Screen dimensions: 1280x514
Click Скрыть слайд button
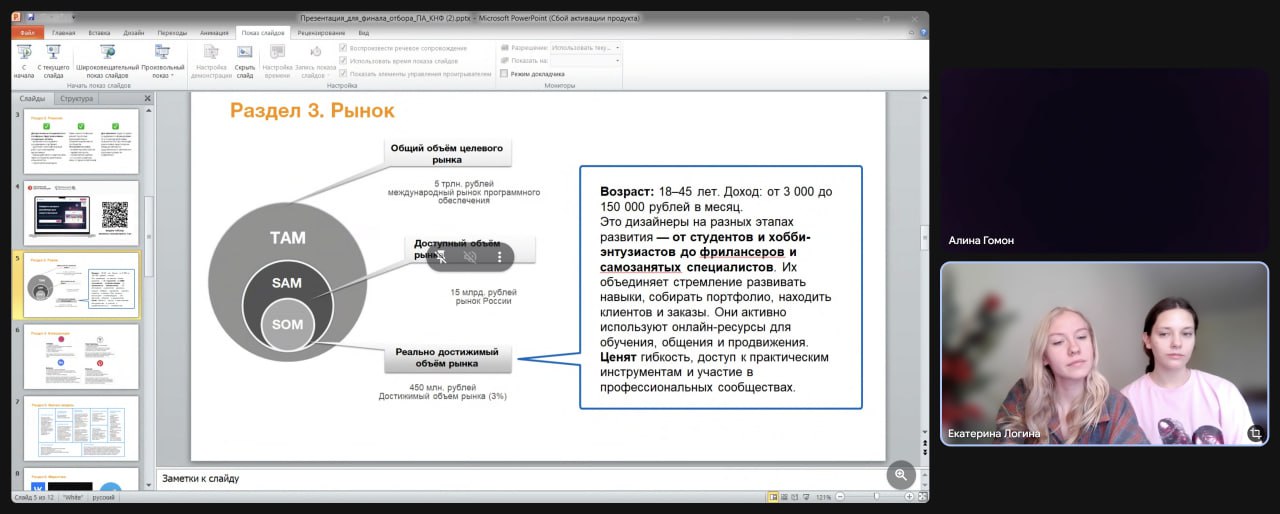(x=245, y=61)
